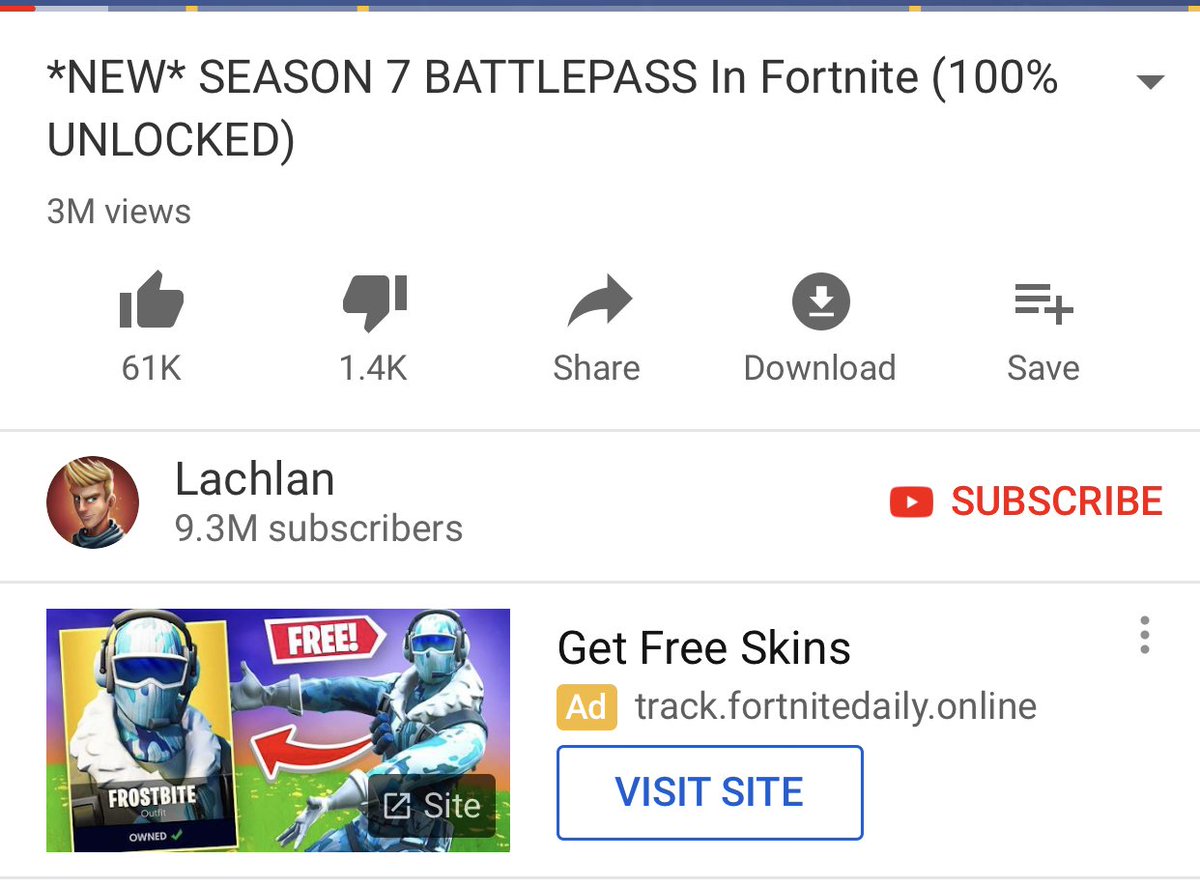Open Lachlan's channel avatar
1200x887 pixels.
coord(92,502)
